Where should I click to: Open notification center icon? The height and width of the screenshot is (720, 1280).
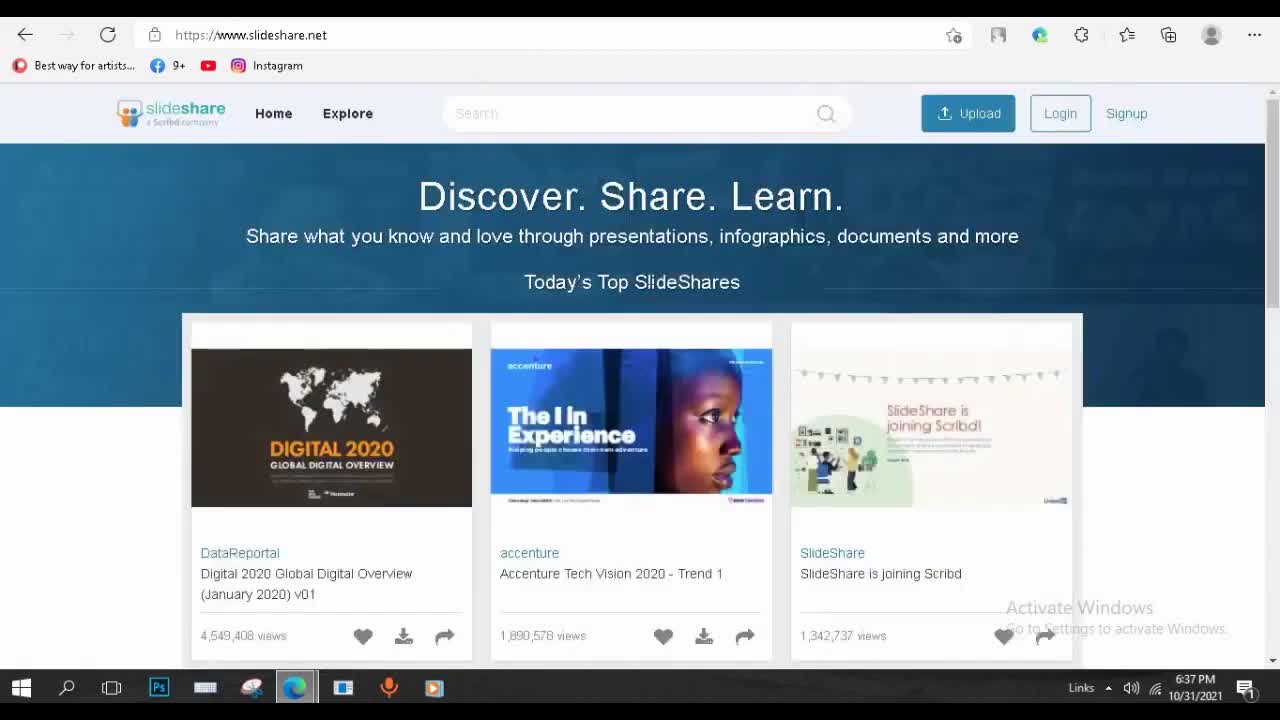click(x=1245, y=688)
